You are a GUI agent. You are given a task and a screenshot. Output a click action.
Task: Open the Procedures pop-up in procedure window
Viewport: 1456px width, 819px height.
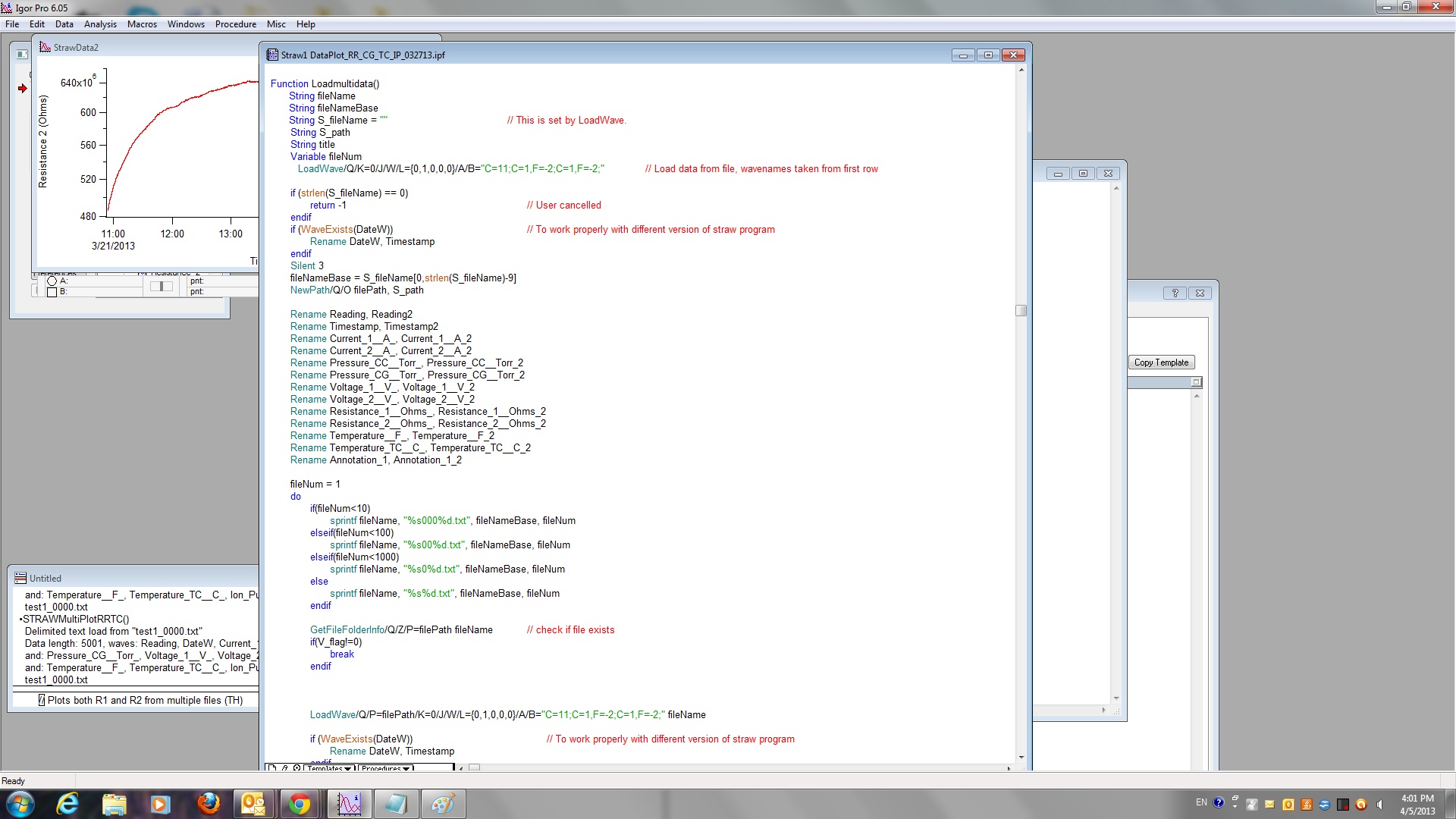click(386, 768)
